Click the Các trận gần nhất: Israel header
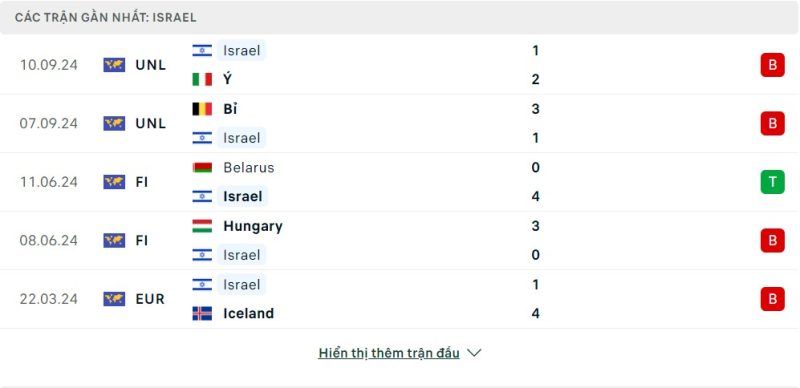The height and width of the screenshot is (388, 800). click(x=106, y=17)
